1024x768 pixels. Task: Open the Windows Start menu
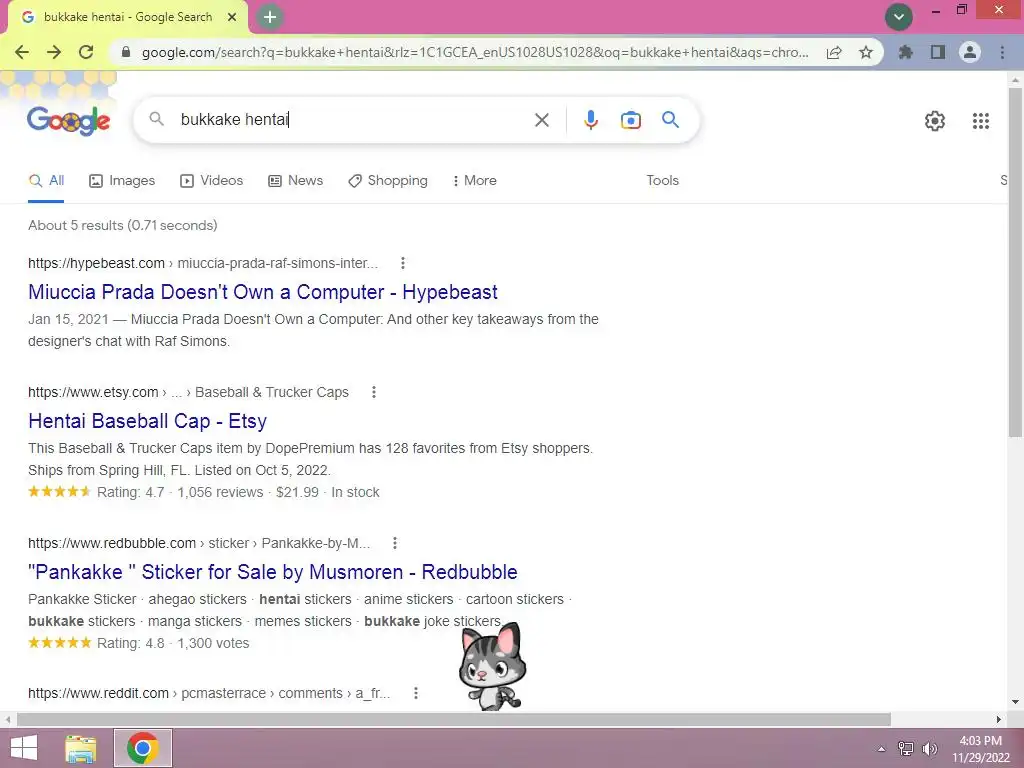[24, 748]
